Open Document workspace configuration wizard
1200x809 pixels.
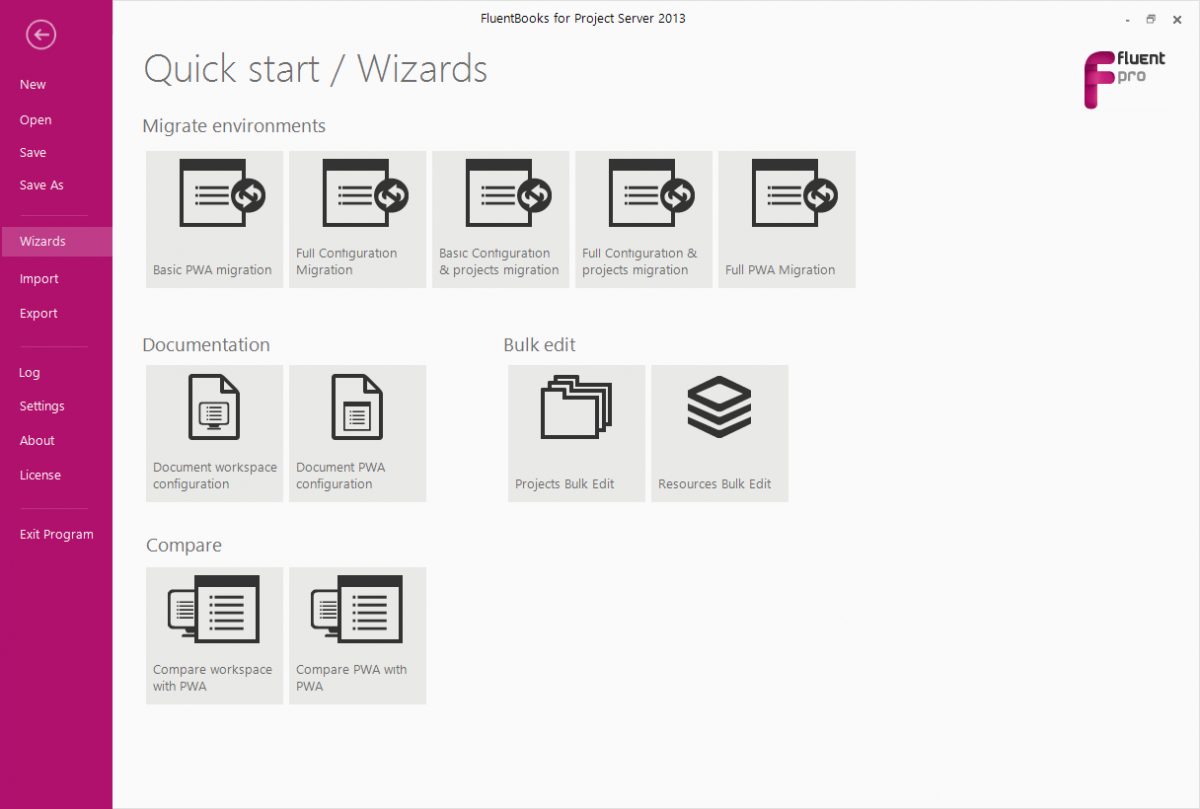point(214,433)
